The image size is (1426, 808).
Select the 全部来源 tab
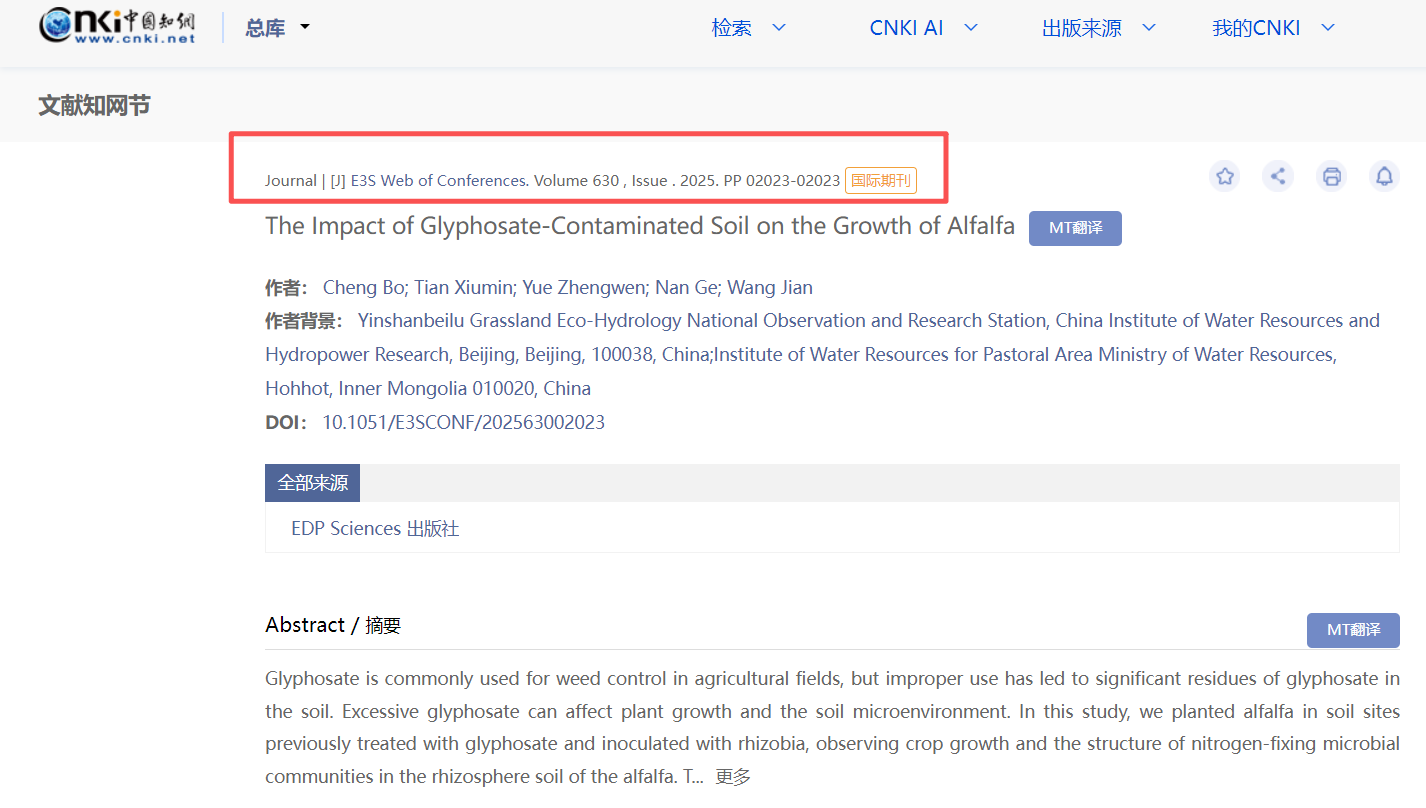tap(312, 483)
